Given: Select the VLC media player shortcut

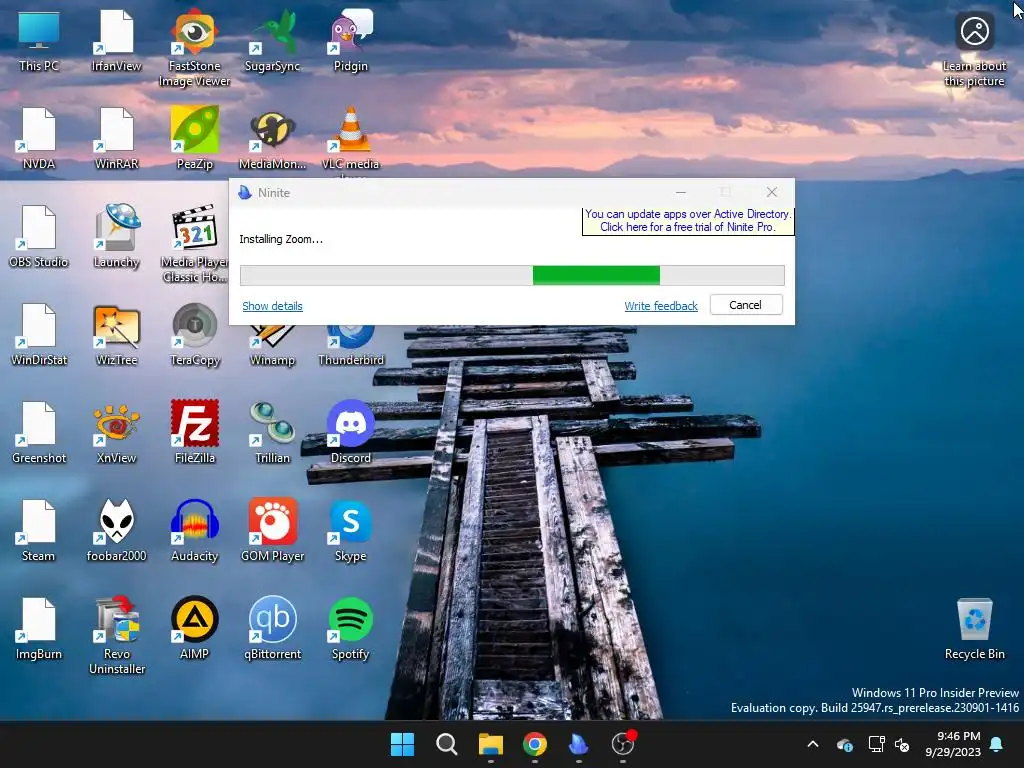Looking at the screenshot, I should [x=351, y=140].
